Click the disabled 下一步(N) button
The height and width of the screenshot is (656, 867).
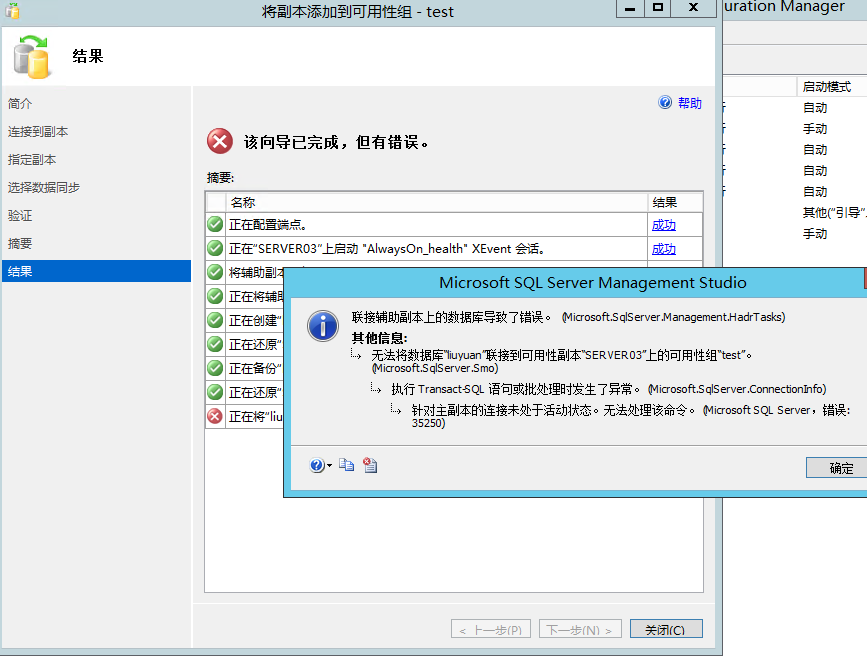pyautogui.click(x=580, y=629)
